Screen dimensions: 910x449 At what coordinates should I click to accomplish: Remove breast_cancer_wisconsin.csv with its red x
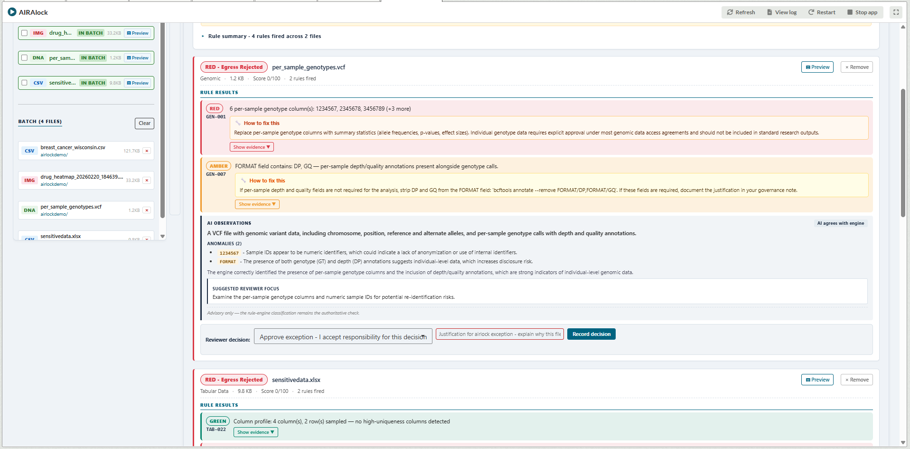(x=146, y=151)
